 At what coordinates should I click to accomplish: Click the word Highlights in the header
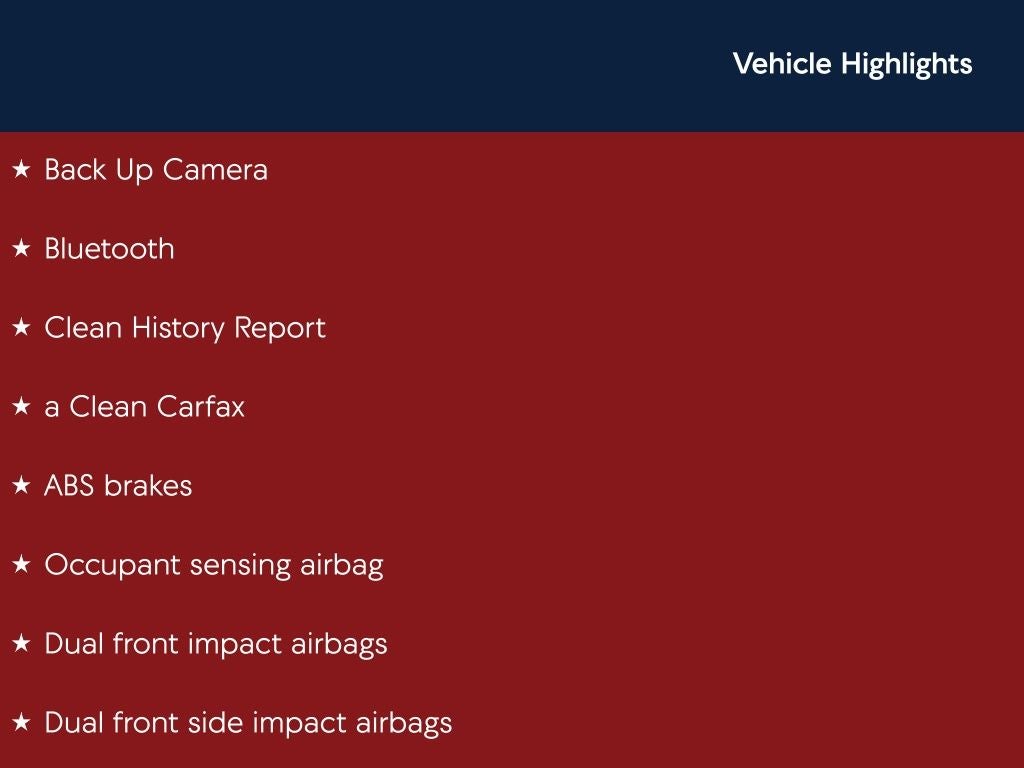[x=906, y=64]
